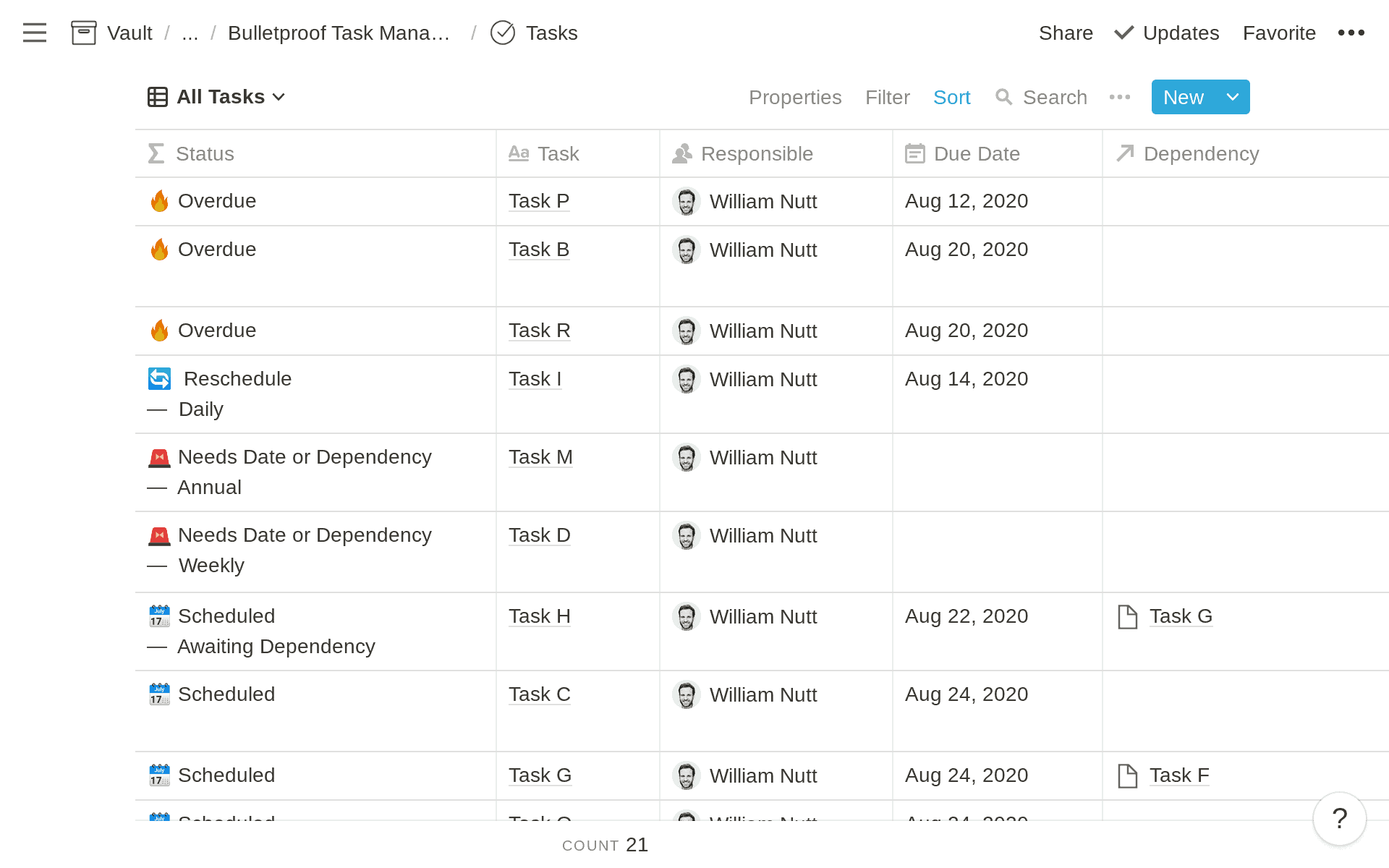The height and width of the screenshot is (868, 1389).
Task: Click the help question mark button
Action: pyautogui.click(x=1338, y=819)
